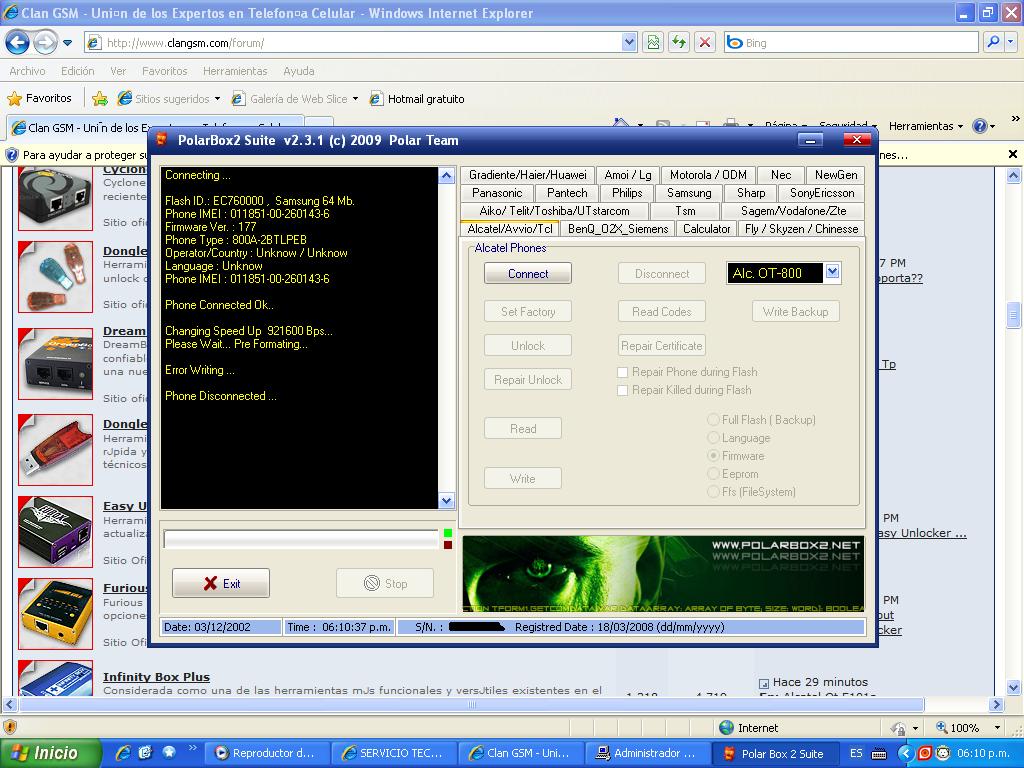Click the red Dongle USB thumbnail image
Image resolution: width=1024 pixels, height=768 pixels.
coord(56,450)
